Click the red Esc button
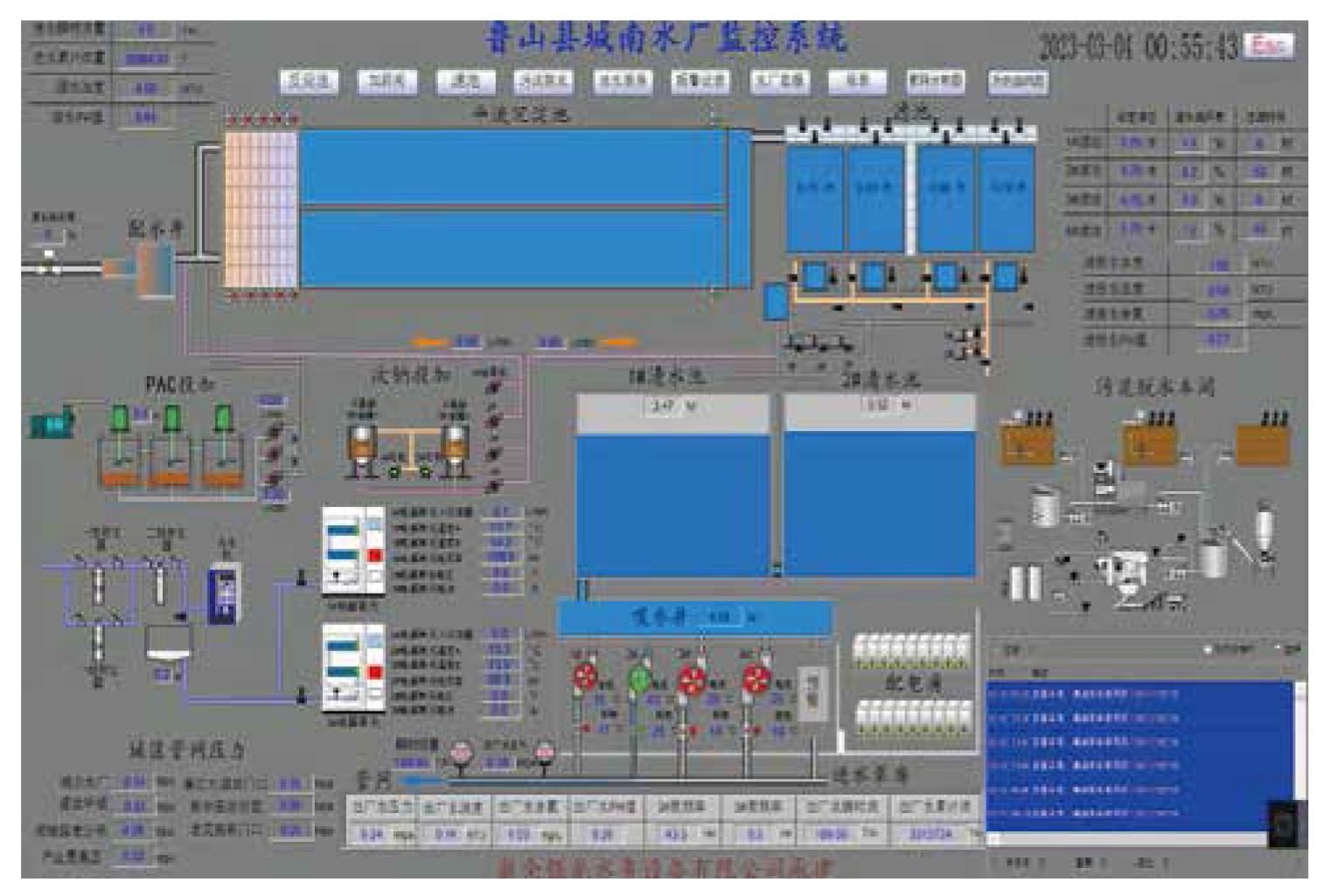The height and width of the screenshot is (896, 1338). 1268,45
